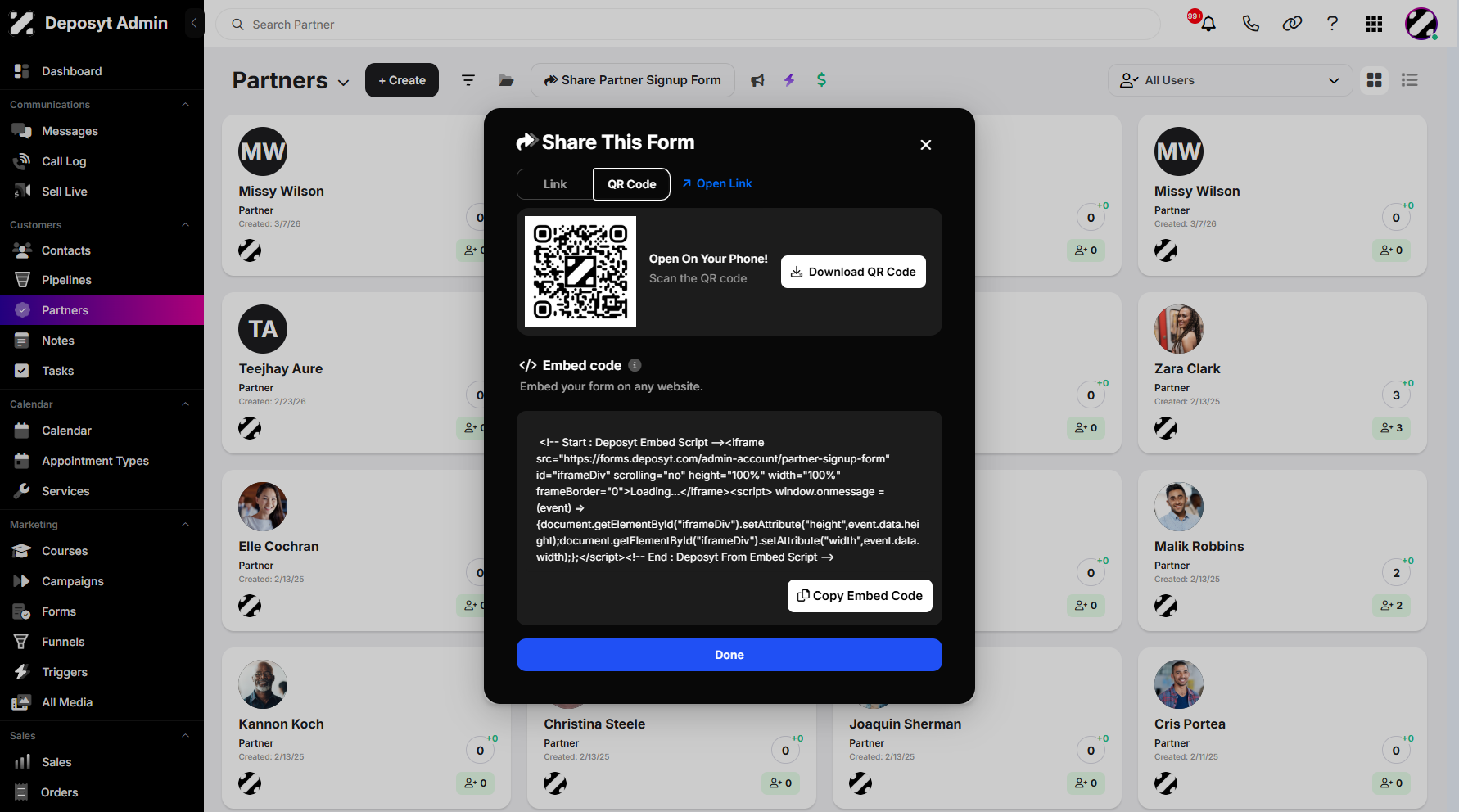Click the embed code info icon
Viewport: 1459px width, 812px height.
(x=635, y=365)
